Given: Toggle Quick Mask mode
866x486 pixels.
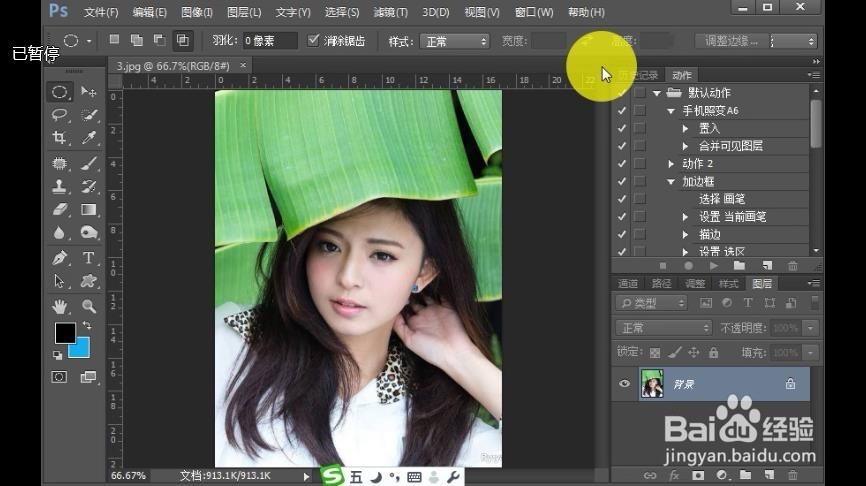Looking at the screenshot, I should click(x=59, y=377).
